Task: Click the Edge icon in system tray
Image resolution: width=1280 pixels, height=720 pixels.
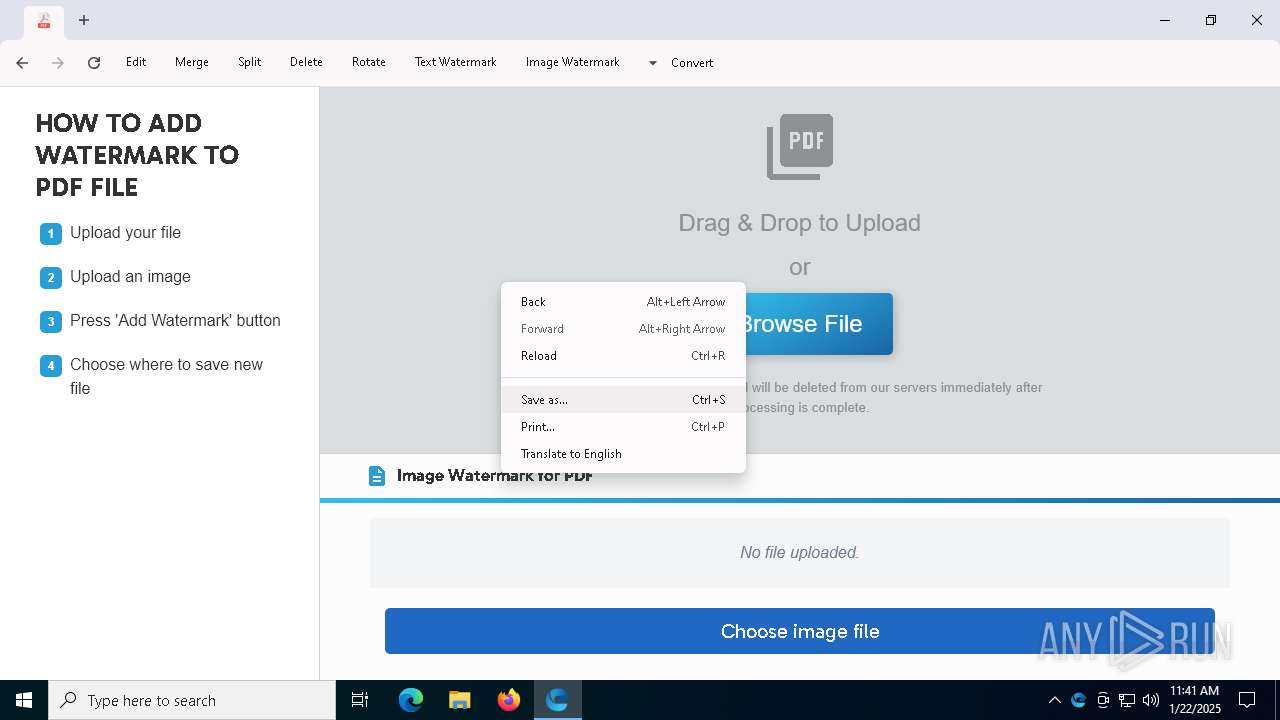Action: pos(1079,700)
